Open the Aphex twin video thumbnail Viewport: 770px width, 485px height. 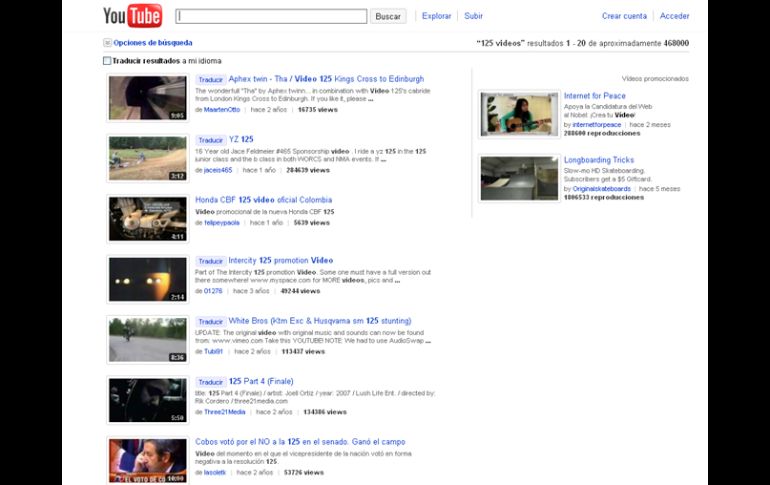click(147, 97)
